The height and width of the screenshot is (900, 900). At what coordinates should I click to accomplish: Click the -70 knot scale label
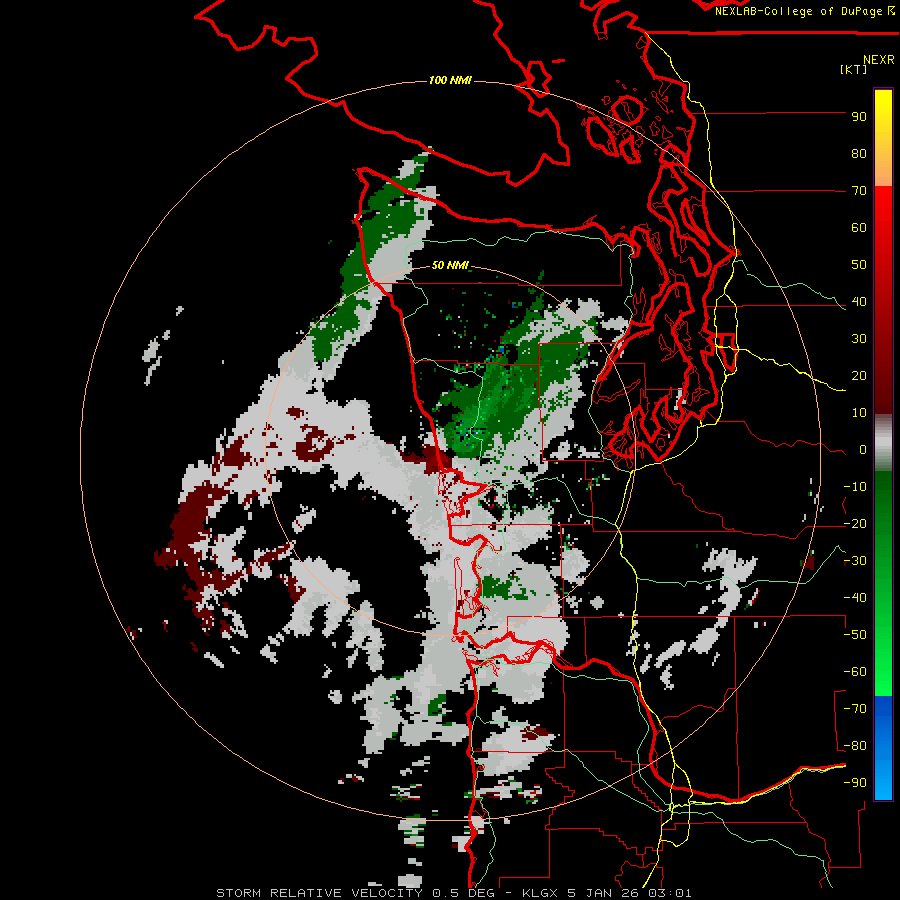855,709
